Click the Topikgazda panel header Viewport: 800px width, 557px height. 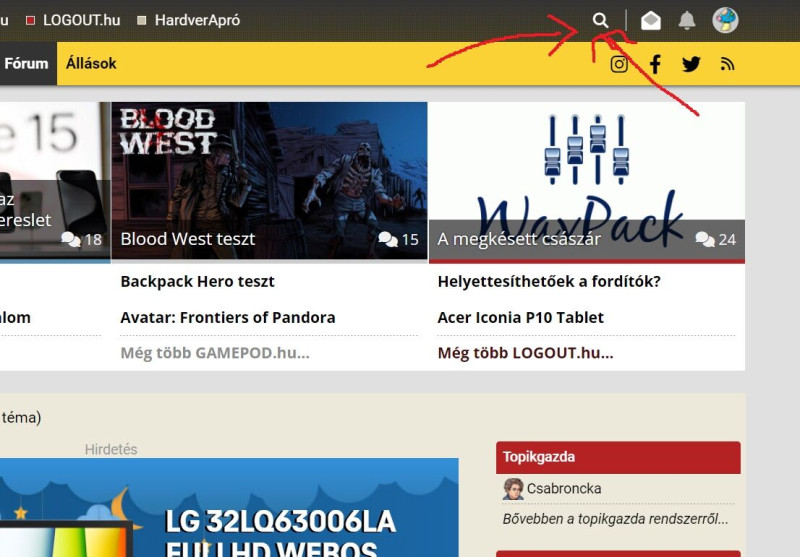click(618, 458)
